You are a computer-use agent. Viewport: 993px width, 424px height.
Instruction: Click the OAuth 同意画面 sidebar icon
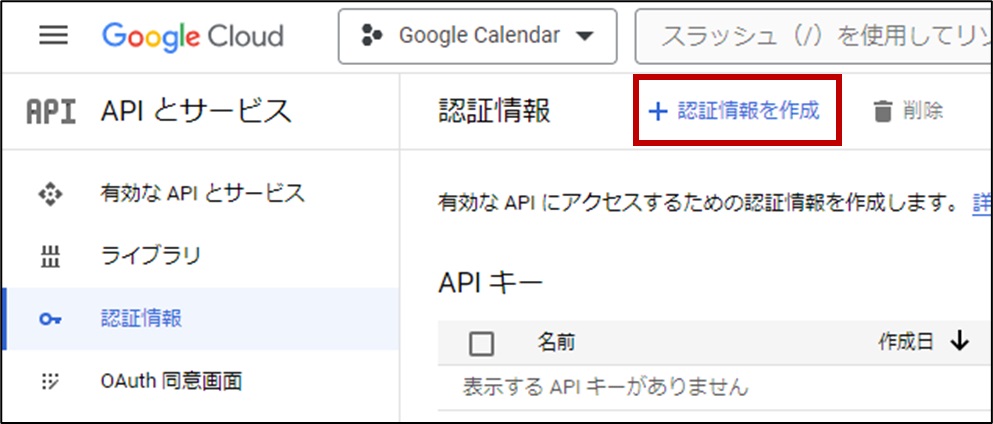49,381
